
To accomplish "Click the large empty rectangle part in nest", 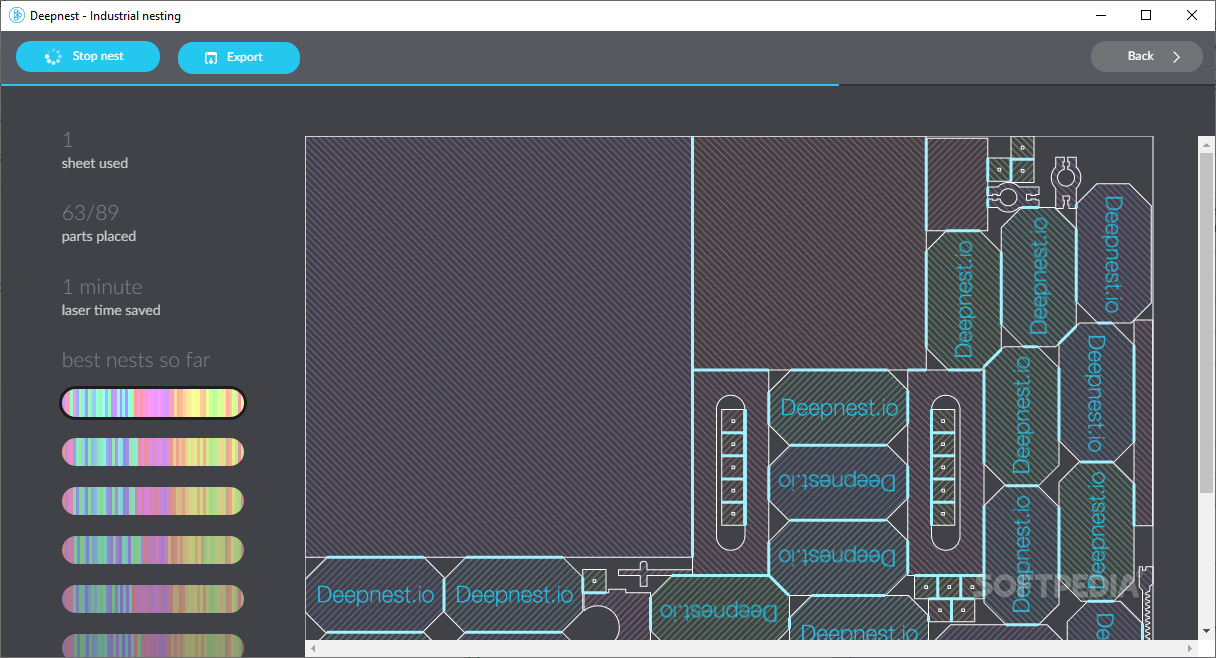I will point(499,346).
